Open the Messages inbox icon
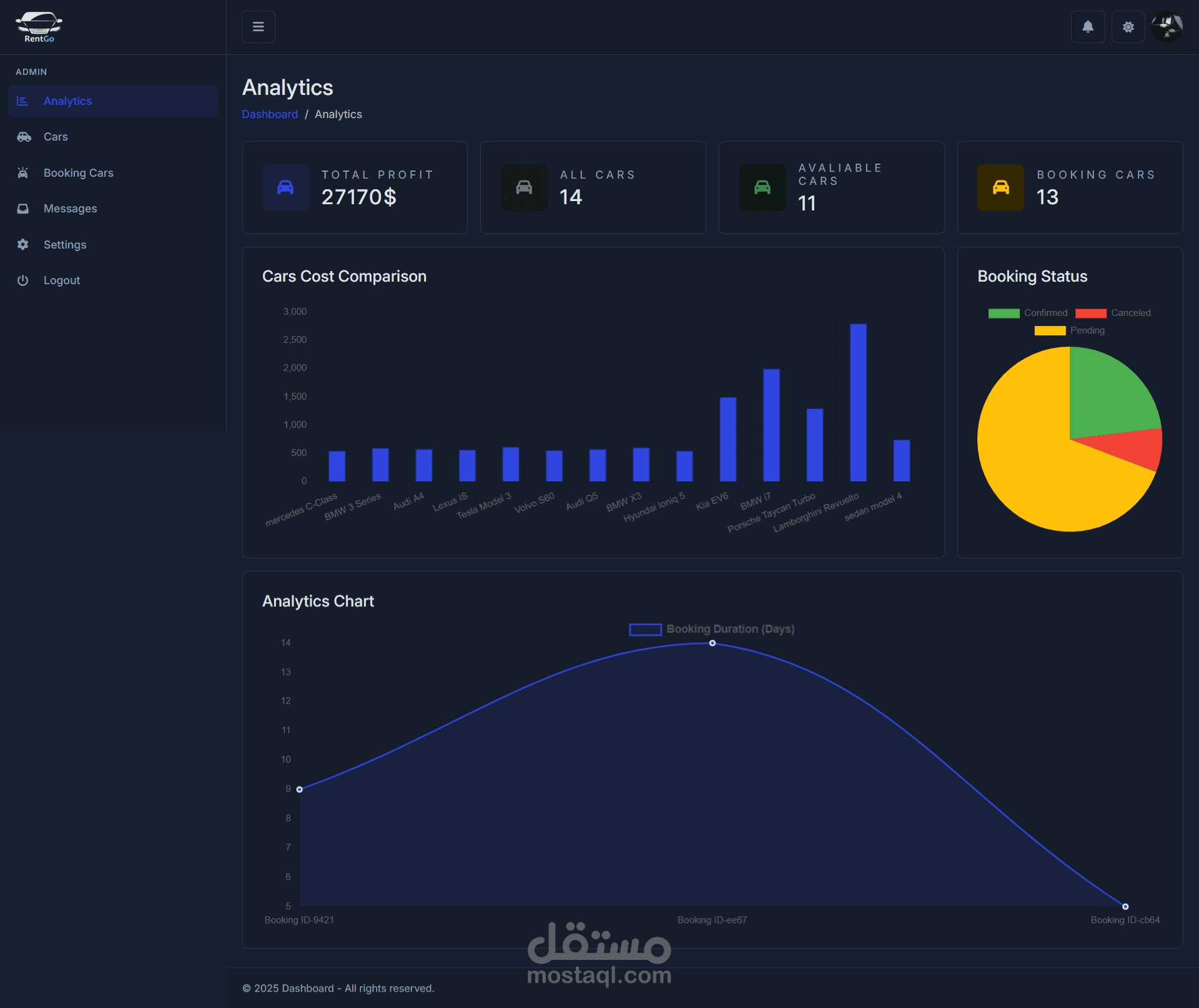Image resolution: width=1199 pixels, height=1008 pixels. [23, 209]
